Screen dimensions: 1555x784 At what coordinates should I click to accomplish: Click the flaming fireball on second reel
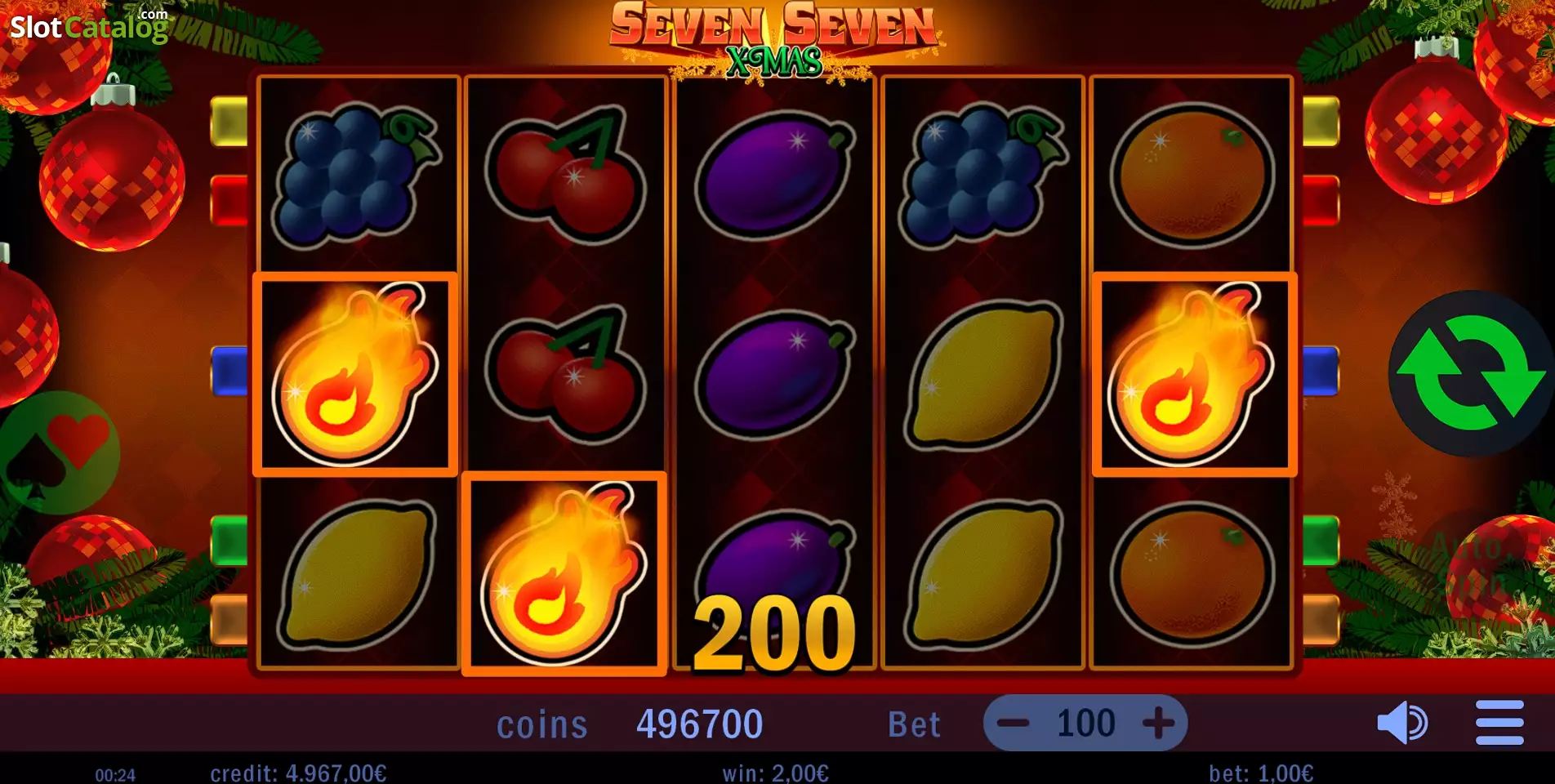[x=564, y=574]
